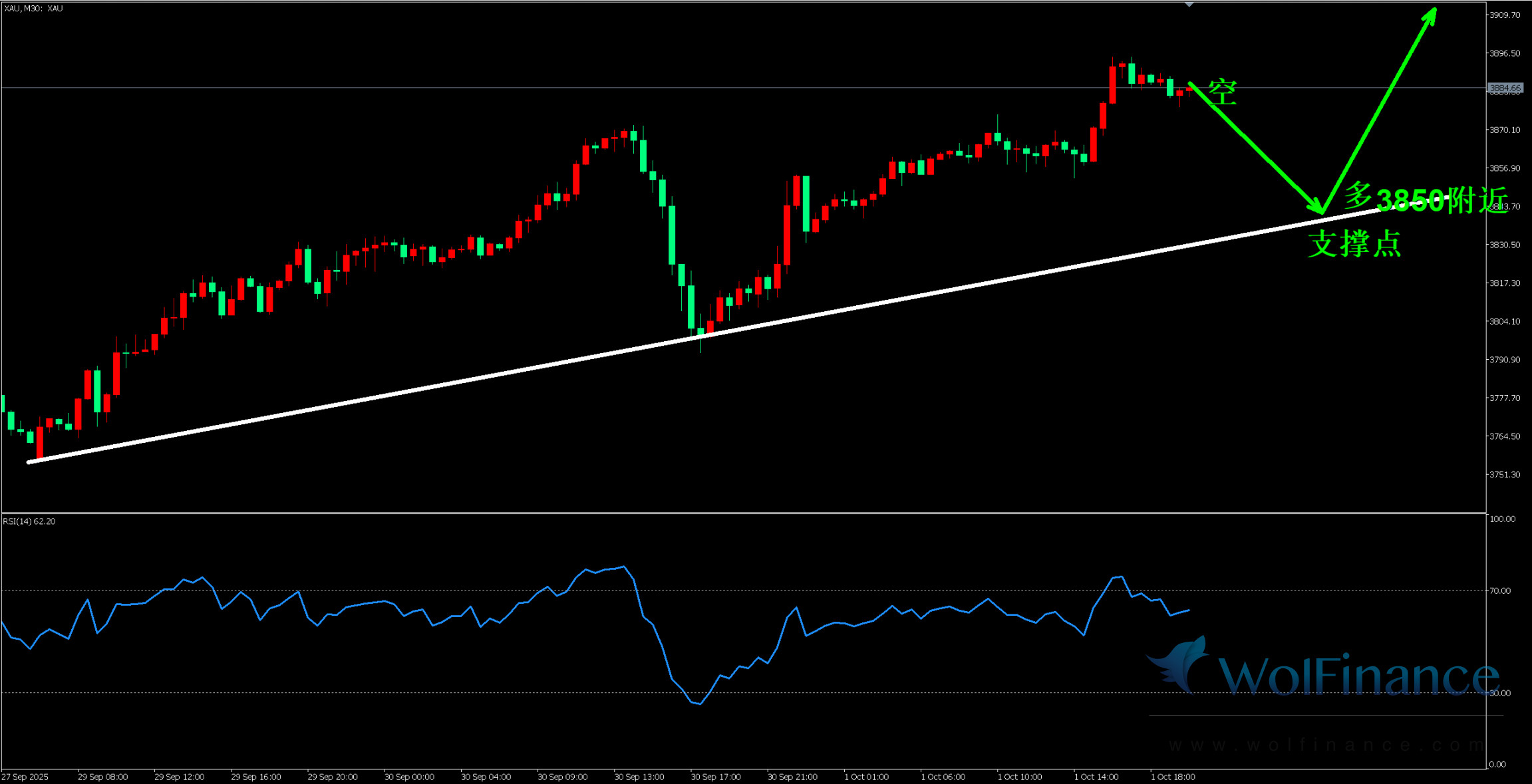The image size is (1532, 784).
Task: Select the 支撑点 text annotation
Action: [x=1354, y=243]
